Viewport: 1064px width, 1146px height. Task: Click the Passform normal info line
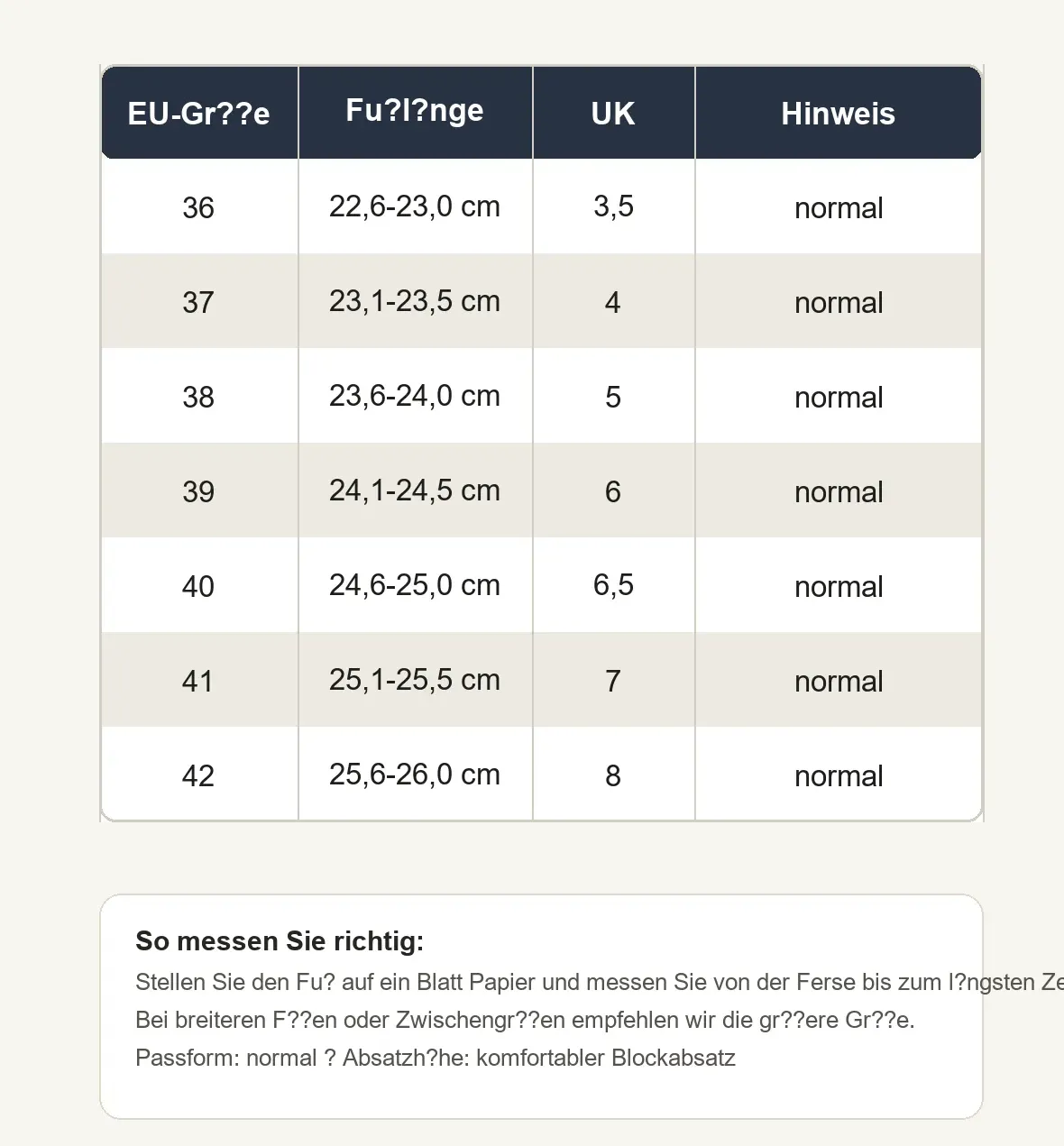tap(436, 1058)
